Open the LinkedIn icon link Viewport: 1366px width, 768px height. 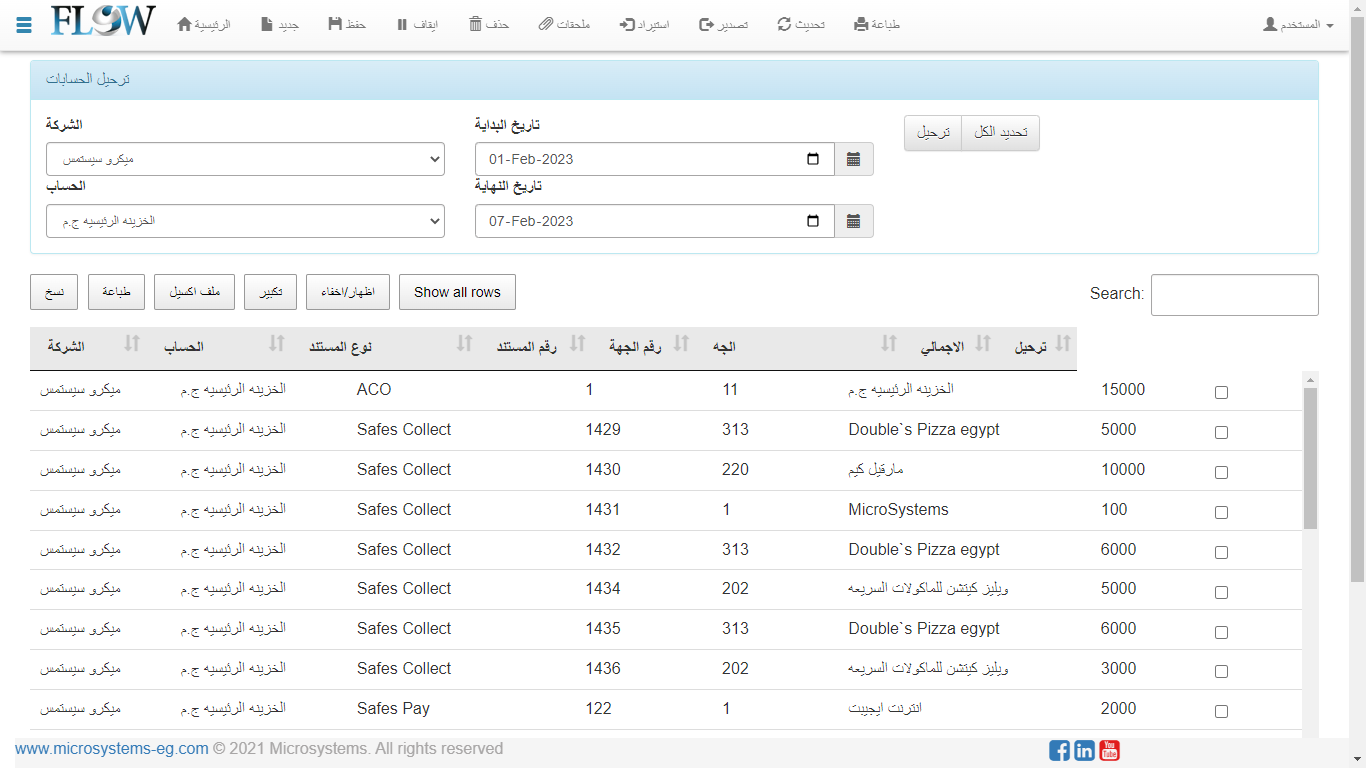1084,750
